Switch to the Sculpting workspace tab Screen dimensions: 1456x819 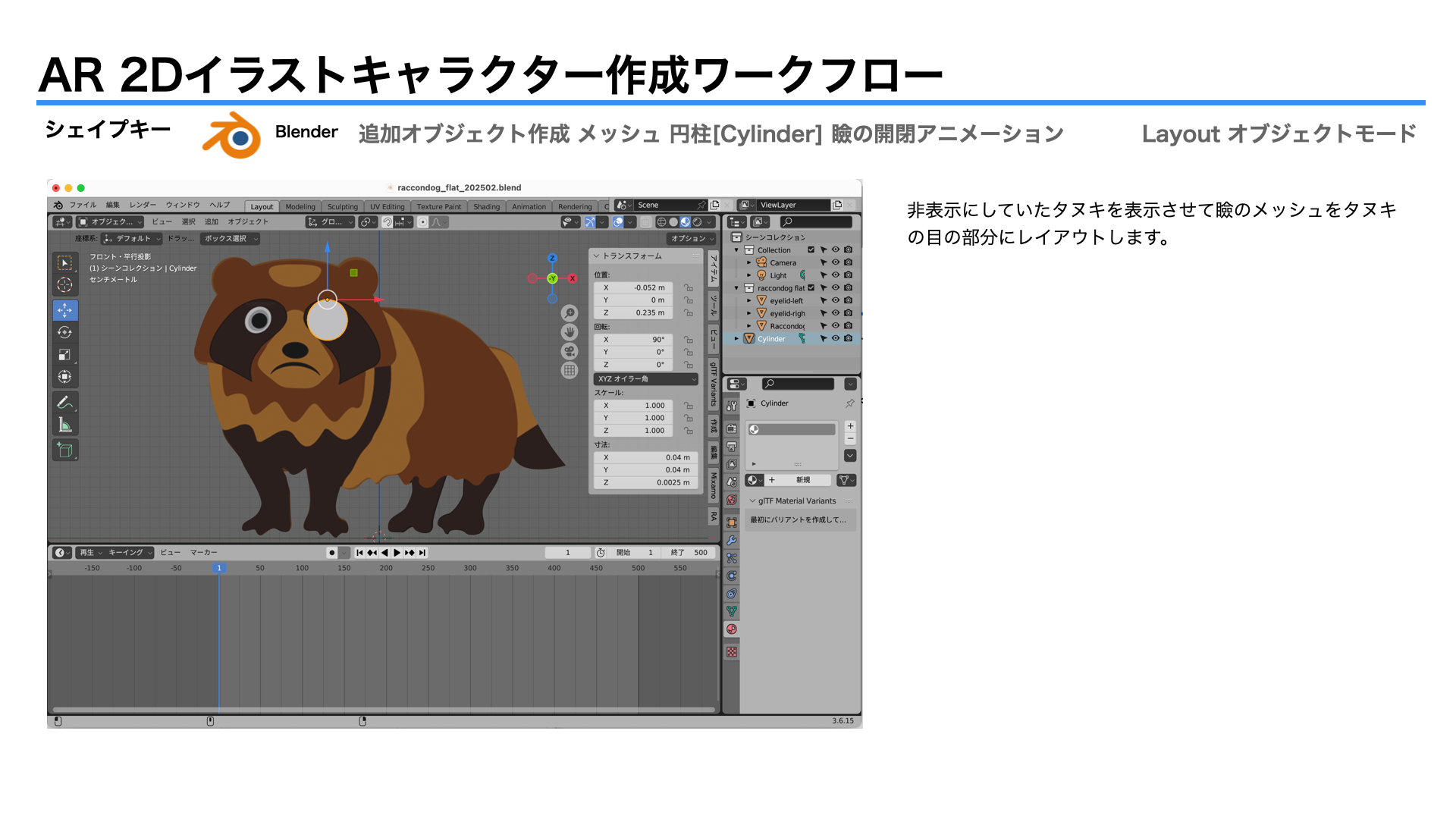tap(343, 207)
